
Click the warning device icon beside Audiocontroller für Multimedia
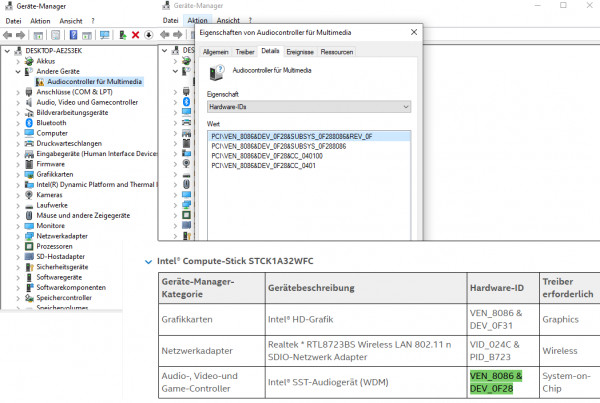click(x=40, y=82)
